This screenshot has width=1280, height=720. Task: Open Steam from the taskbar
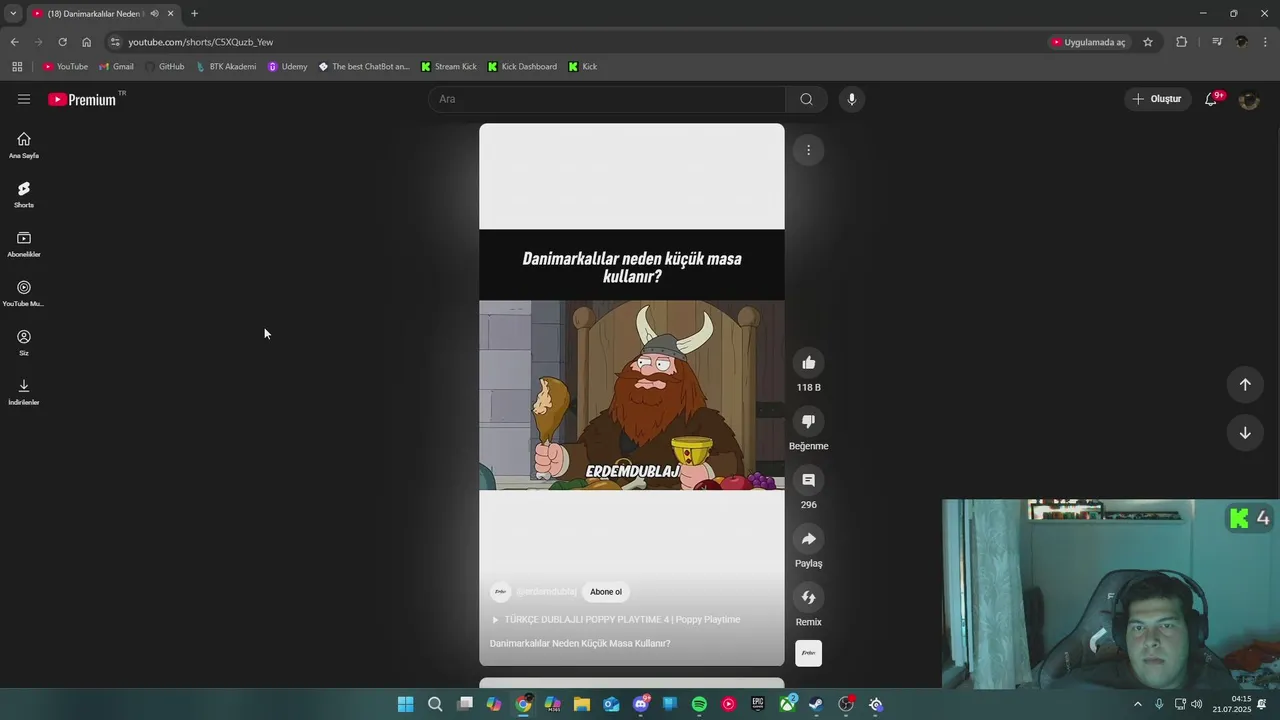point(816,704)
